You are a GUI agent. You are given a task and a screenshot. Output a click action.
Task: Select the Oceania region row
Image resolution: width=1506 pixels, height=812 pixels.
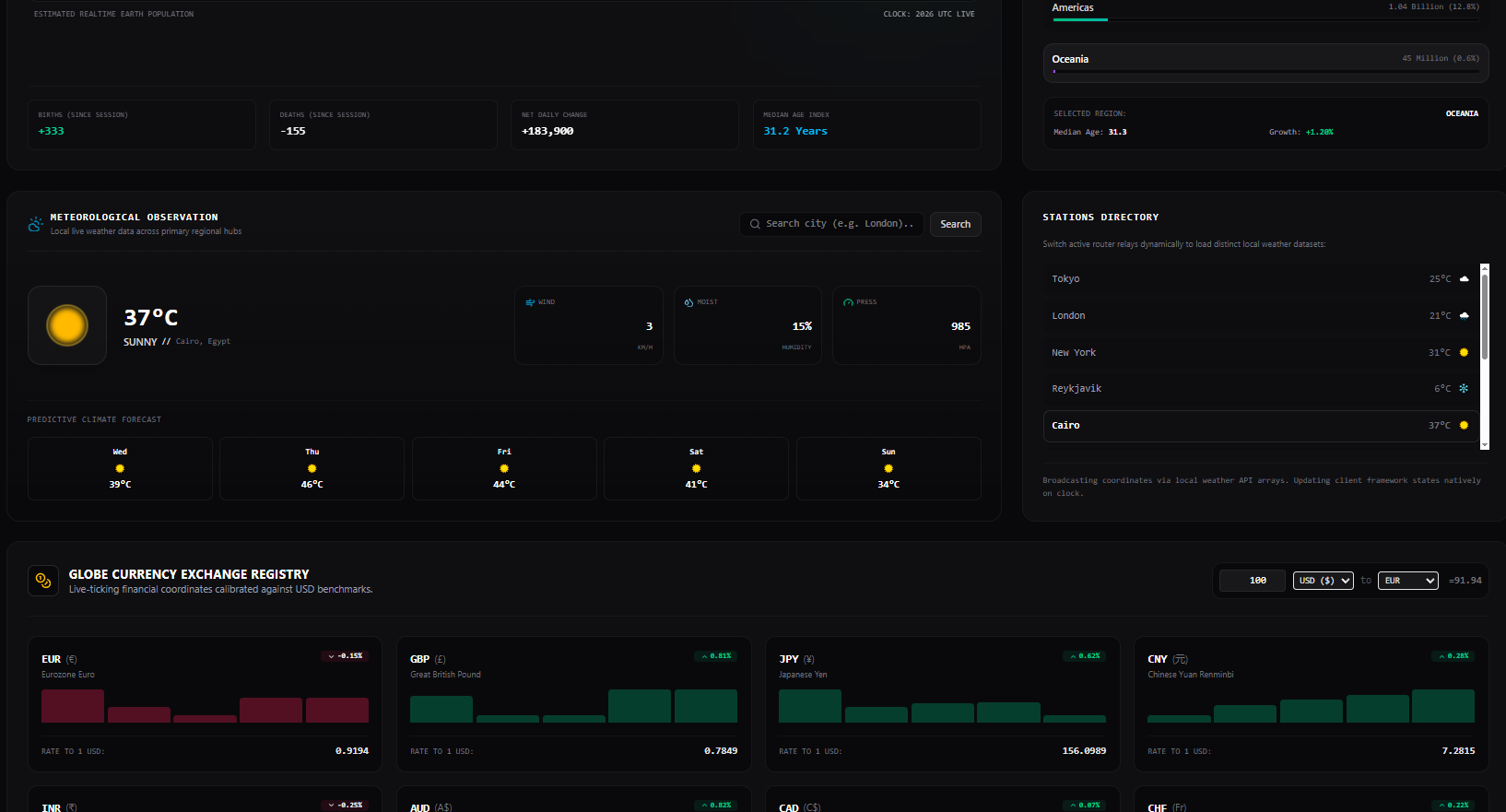[x=1265, y=63]
